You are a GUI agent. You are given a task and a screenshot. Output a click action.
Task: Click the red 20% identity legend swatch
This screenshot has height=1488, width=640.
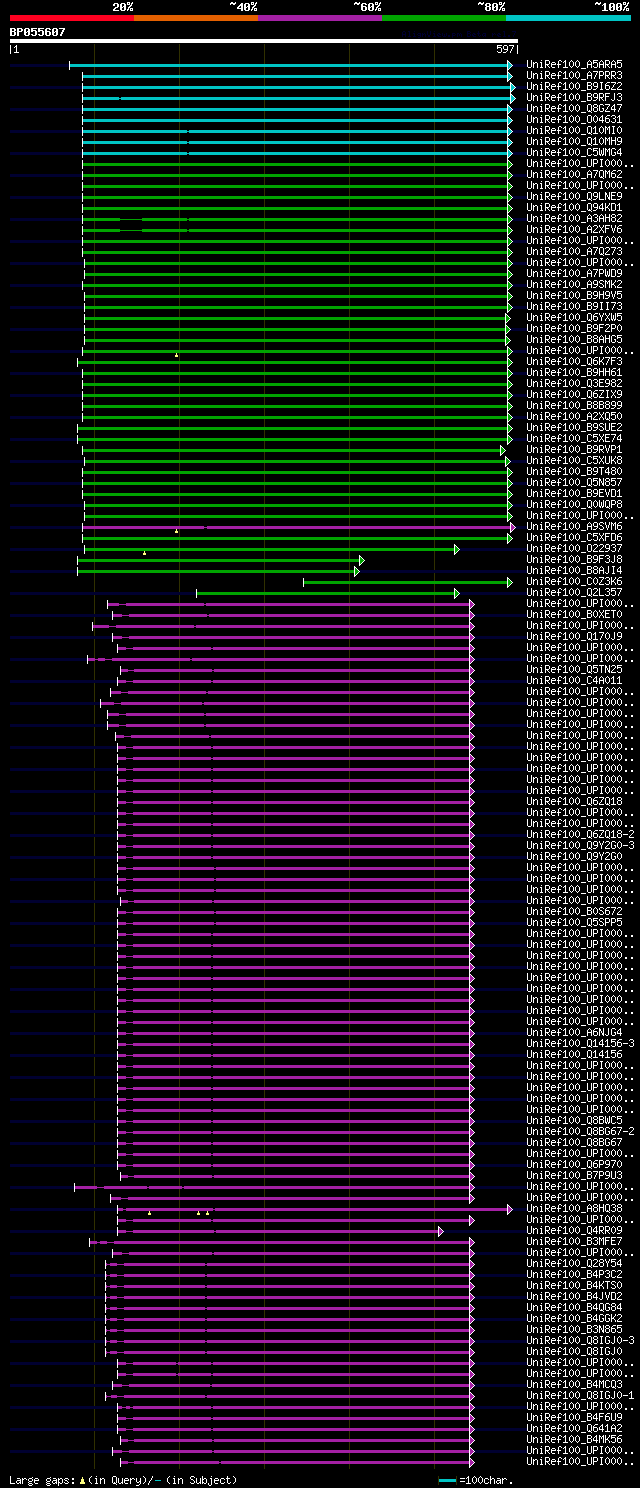(72, 18)
